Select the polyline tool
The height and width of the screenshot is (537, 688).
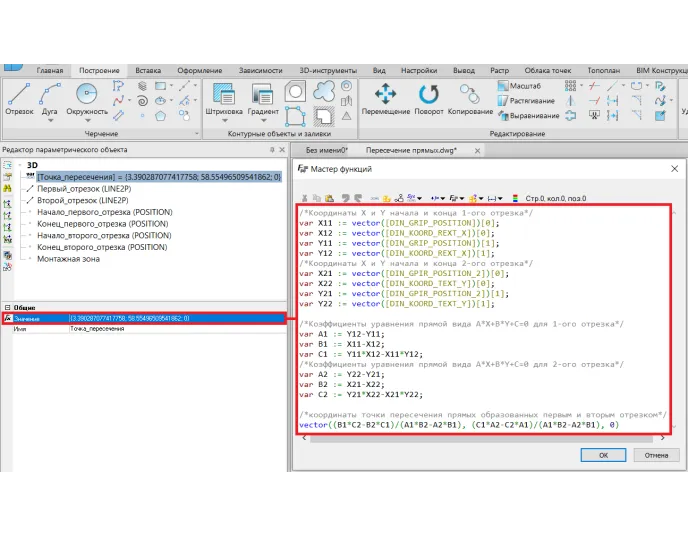pyautogui.click(x=118, y=86)
